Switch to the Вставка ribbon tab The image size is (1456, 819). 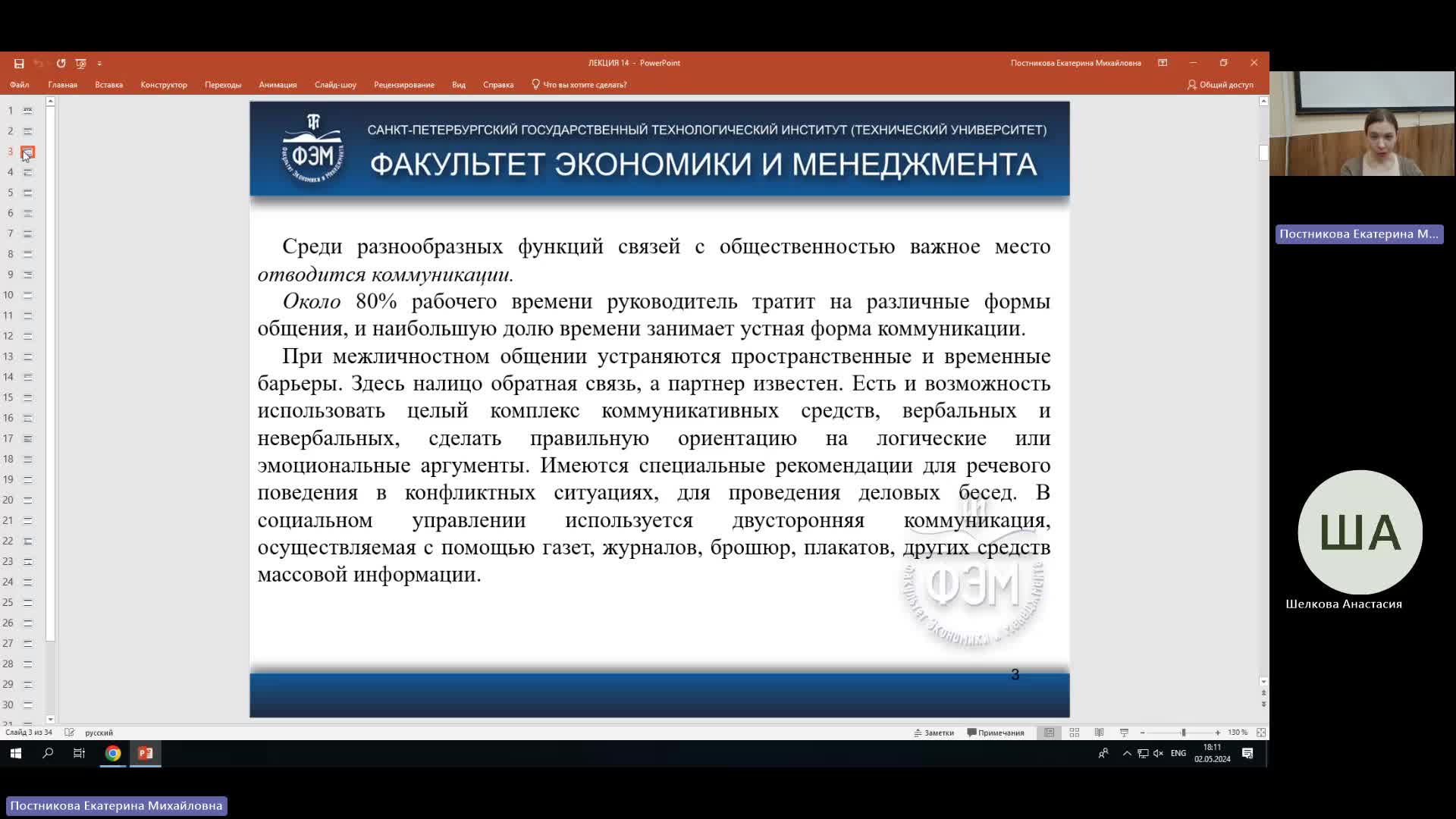point(109,85)
